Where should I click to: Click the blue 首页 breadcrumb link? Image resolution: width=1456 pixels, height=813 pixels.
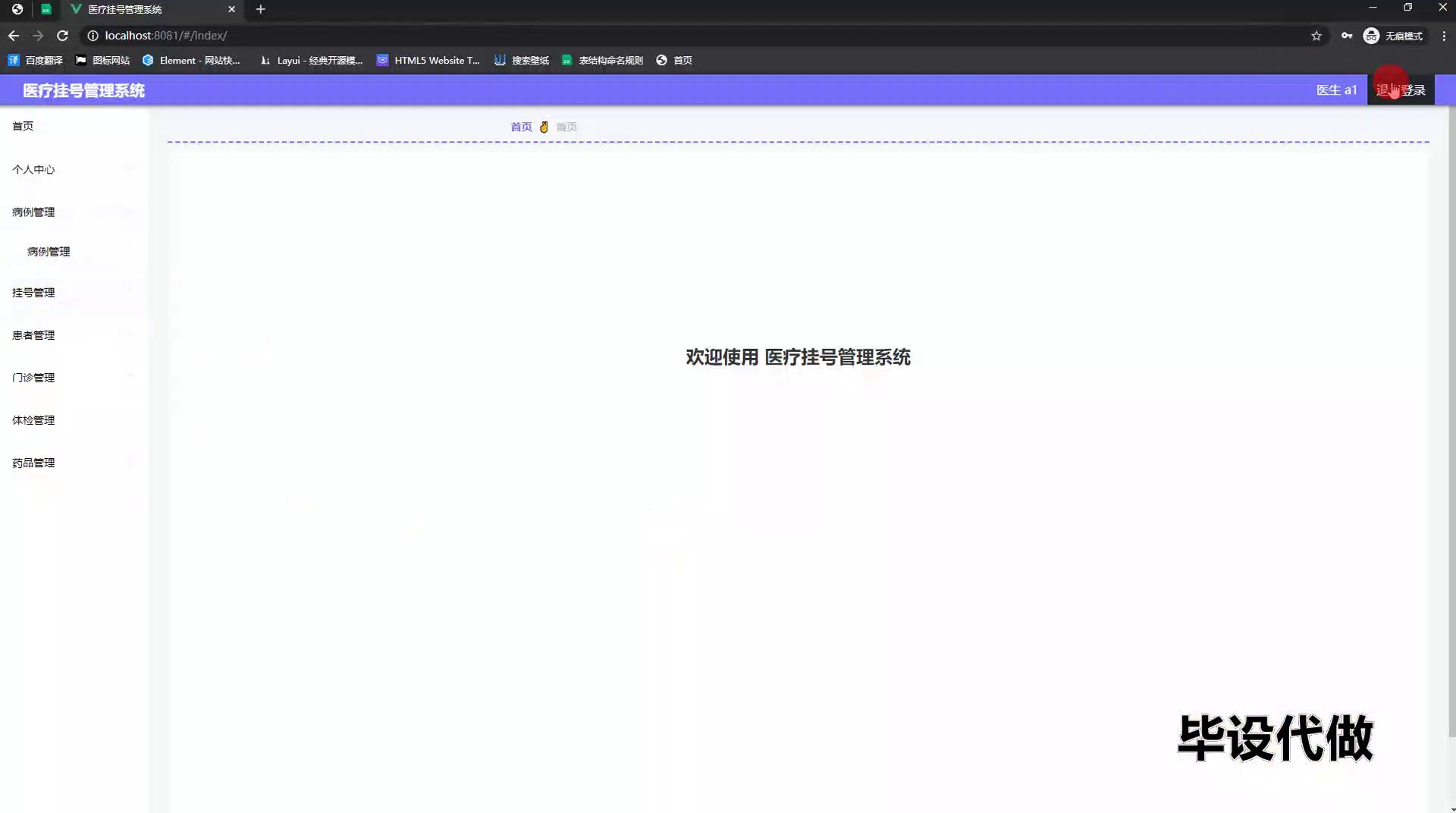pos(521,127)
